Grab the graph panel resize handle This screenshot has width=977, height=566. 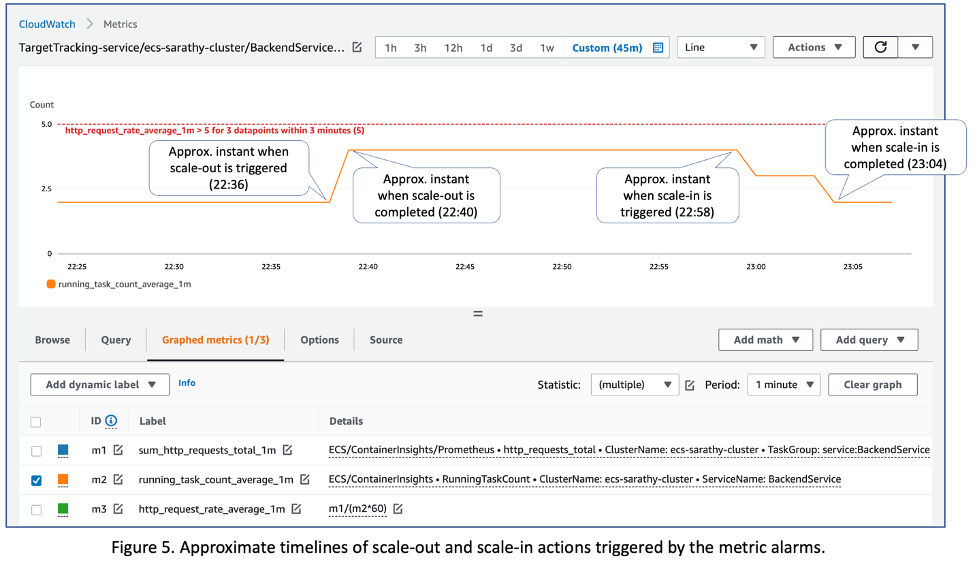[478, 314]
